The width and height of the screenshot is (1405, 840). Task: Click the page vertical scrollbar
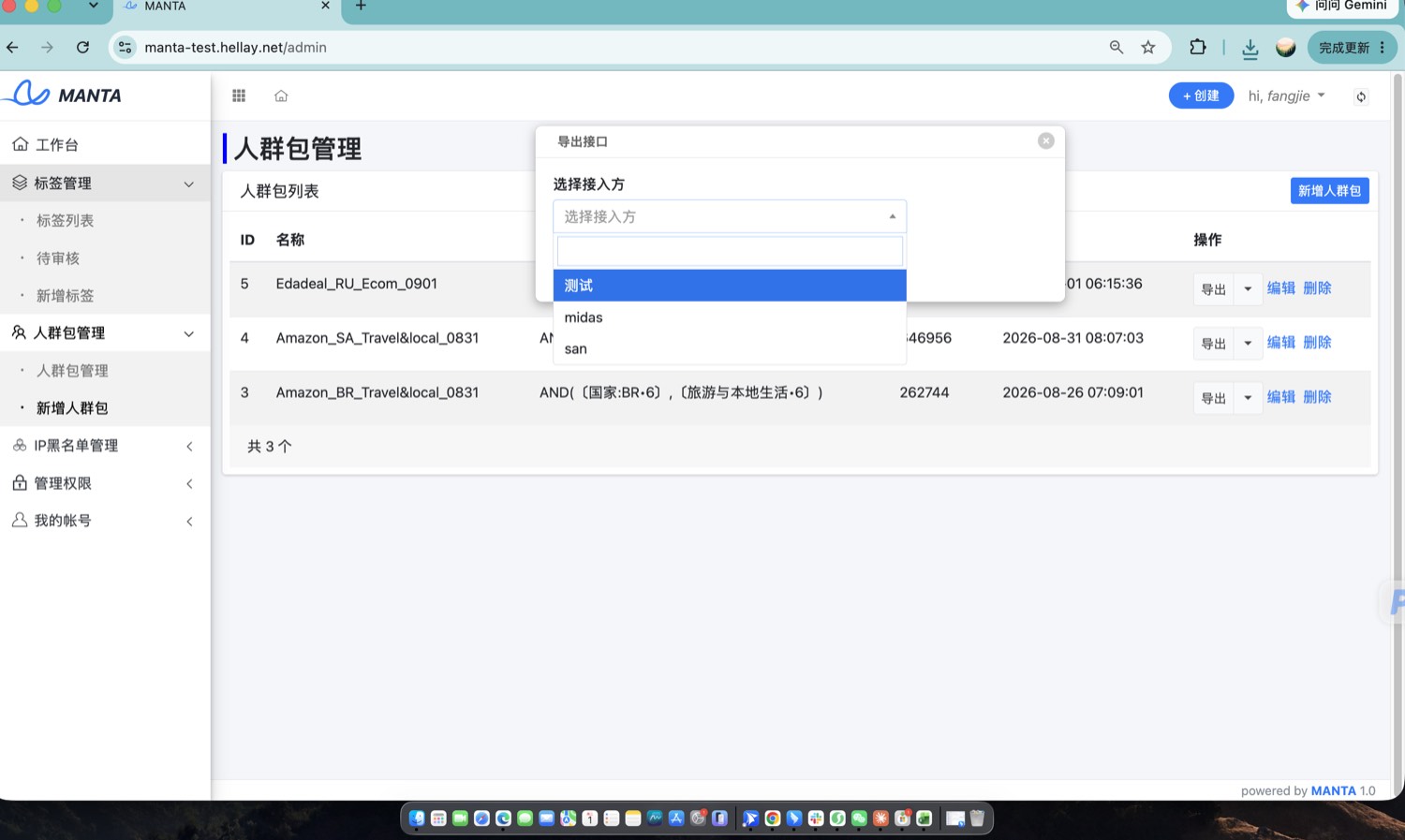(1398, 435)
